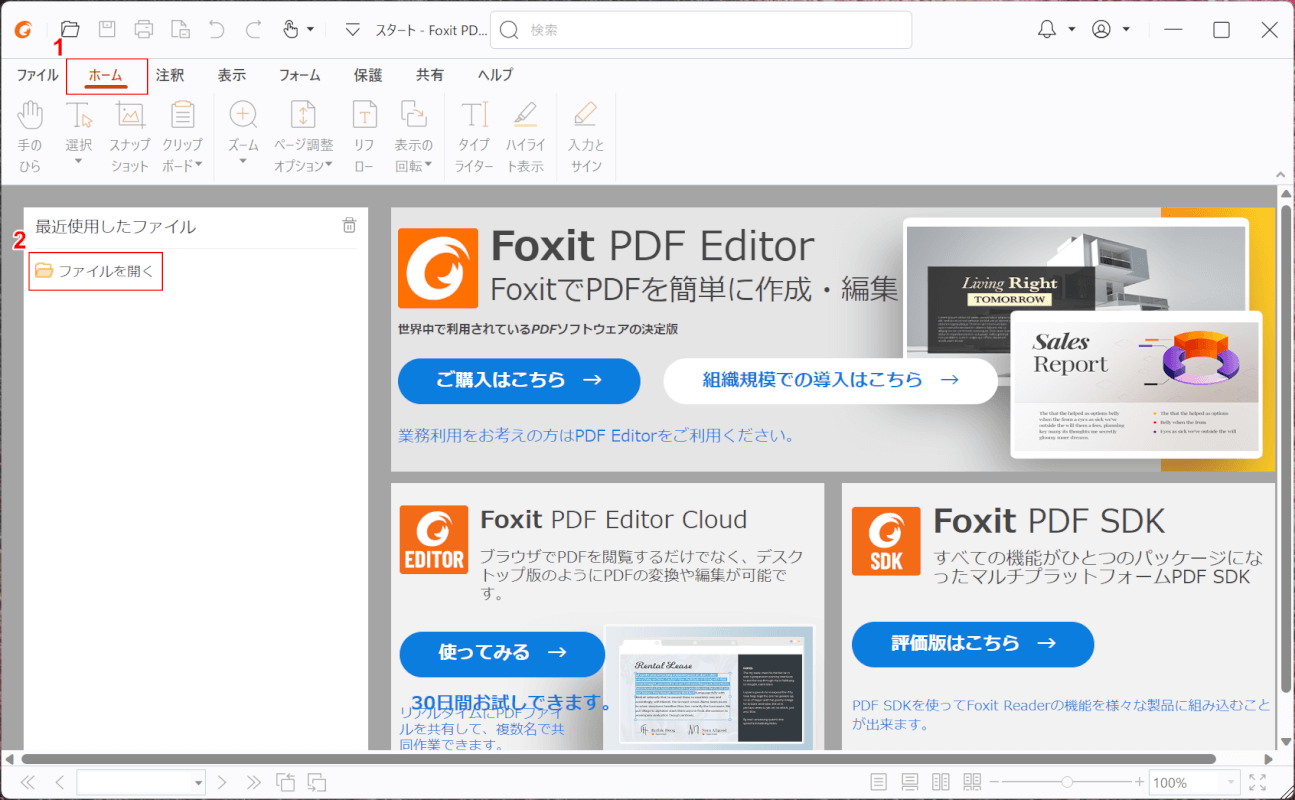Click the zoom slider handle
The image size is (1295, 800).
pyautogui.click(x=1068, y=782)
